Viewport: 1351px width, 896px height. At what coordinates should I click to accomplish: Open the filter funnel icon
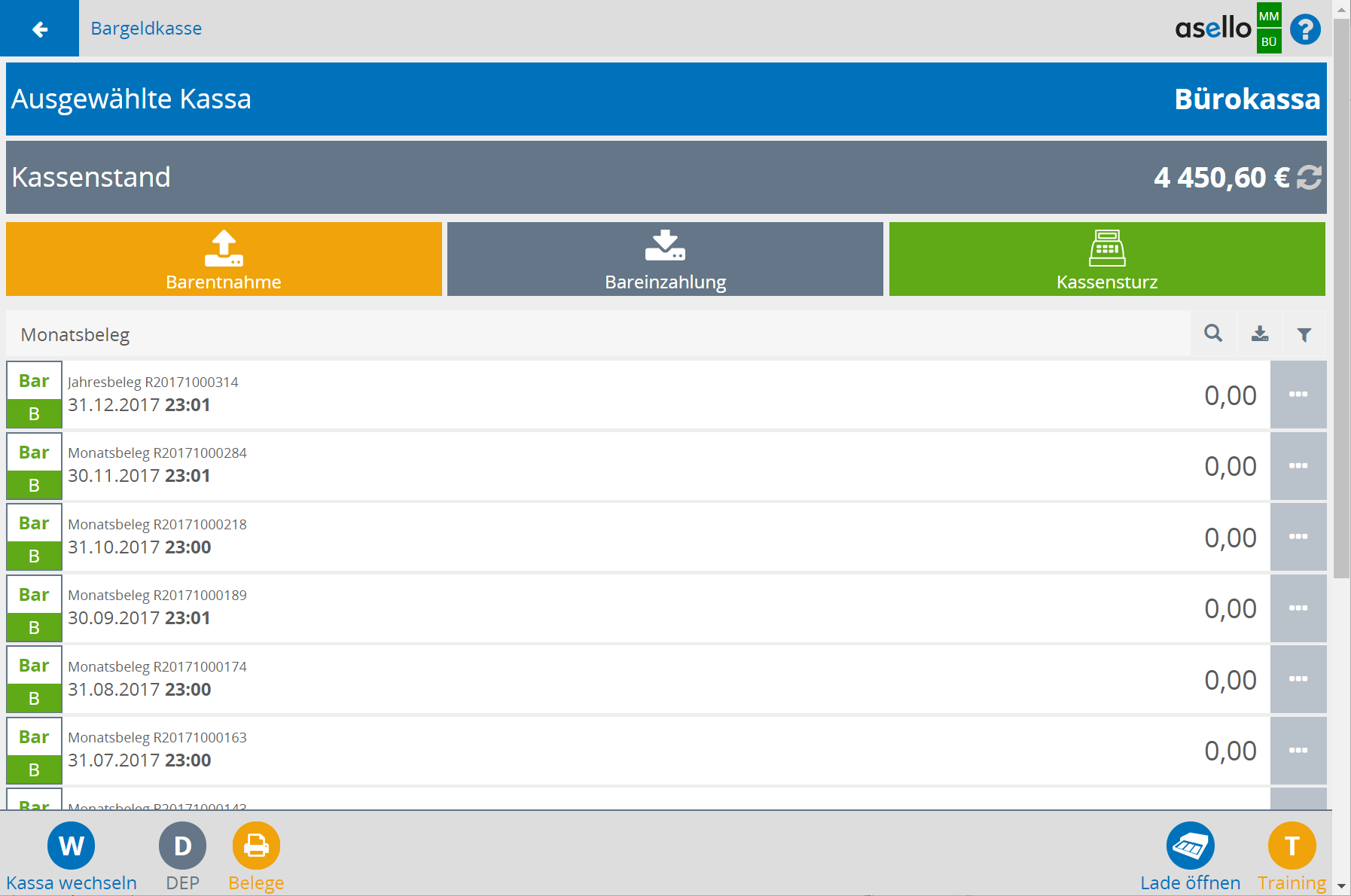[1304, 334]
